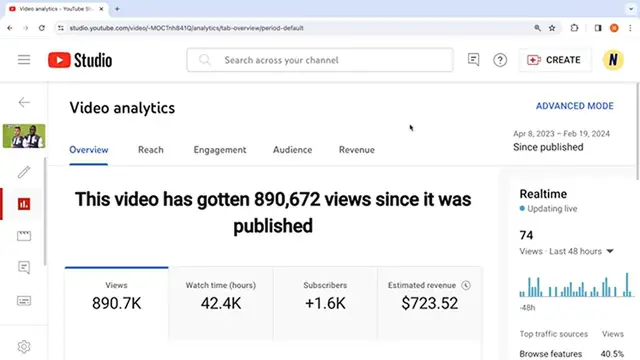Click ADVANCED MODE link
640x360 pixels.
[575, 106]
